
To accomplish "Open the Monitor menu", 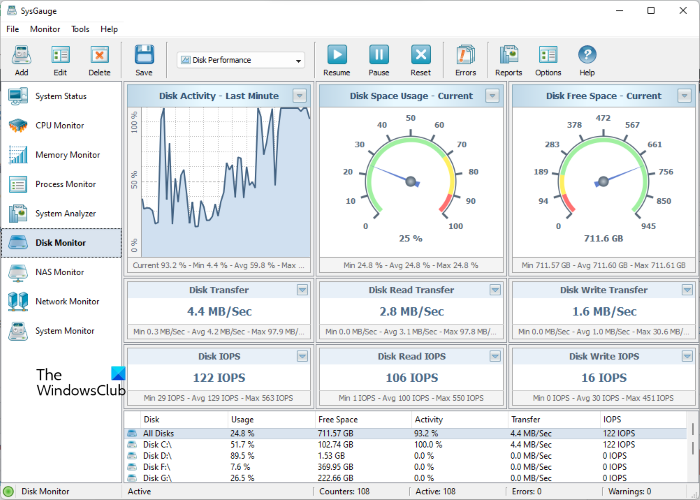I will click(x=45, y=29).
